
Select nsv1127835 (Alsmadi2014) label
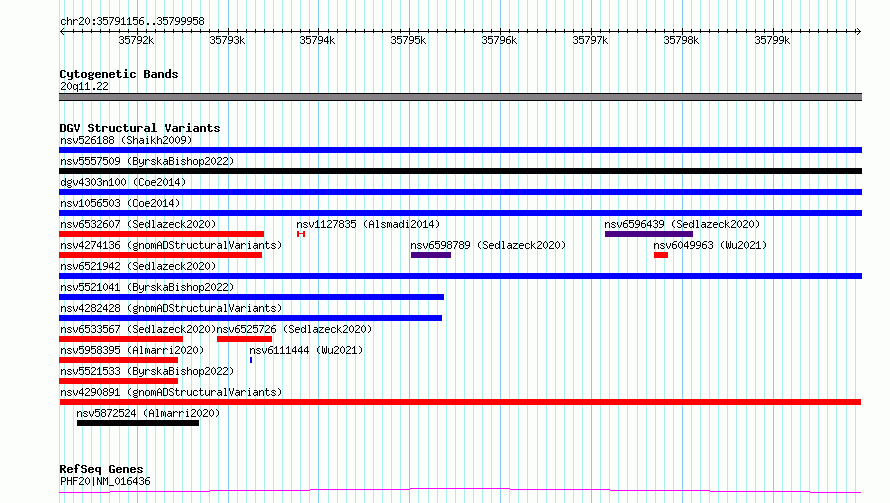click(x=368, y=224)
